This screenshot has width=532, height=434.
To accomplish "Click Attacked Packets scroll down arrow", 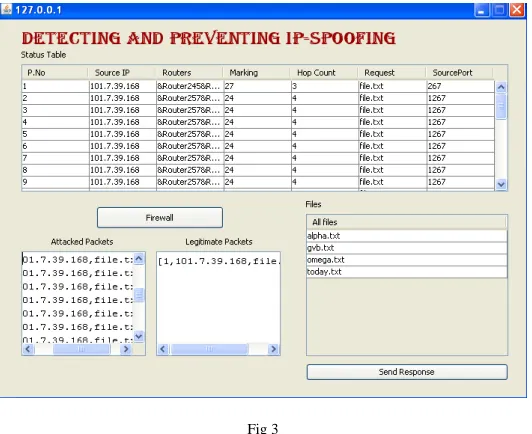I will coord(139,336).
